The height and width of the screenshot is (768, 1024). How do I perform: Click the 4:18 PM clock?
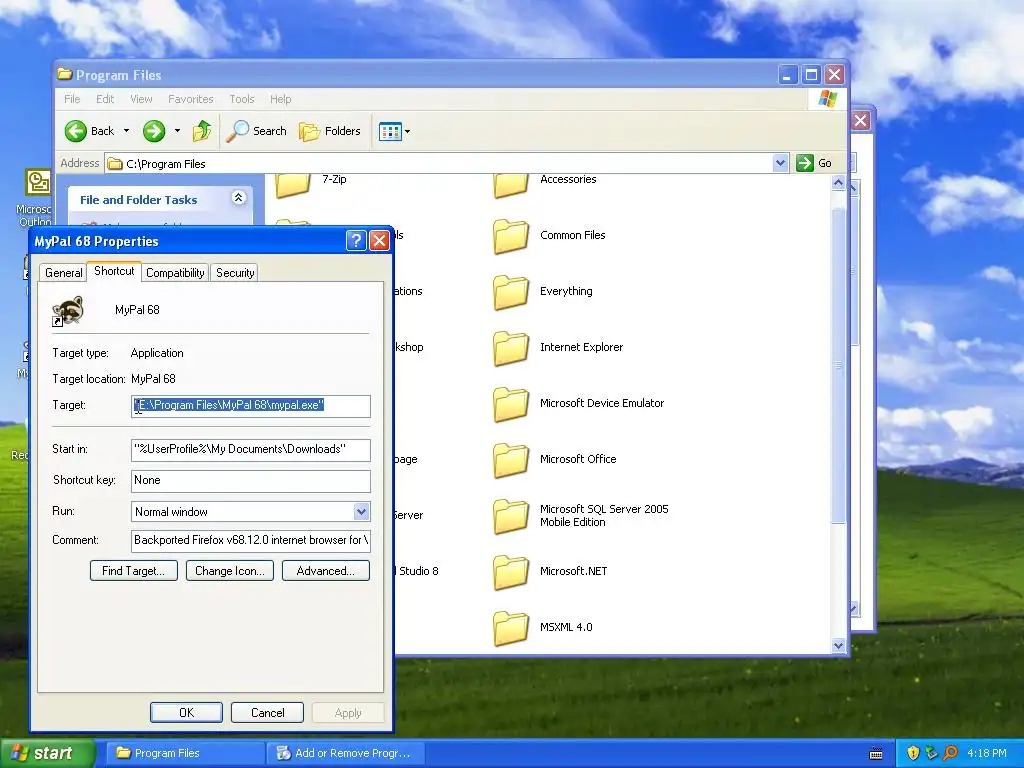pyautogui.click(x=986, y=753)
